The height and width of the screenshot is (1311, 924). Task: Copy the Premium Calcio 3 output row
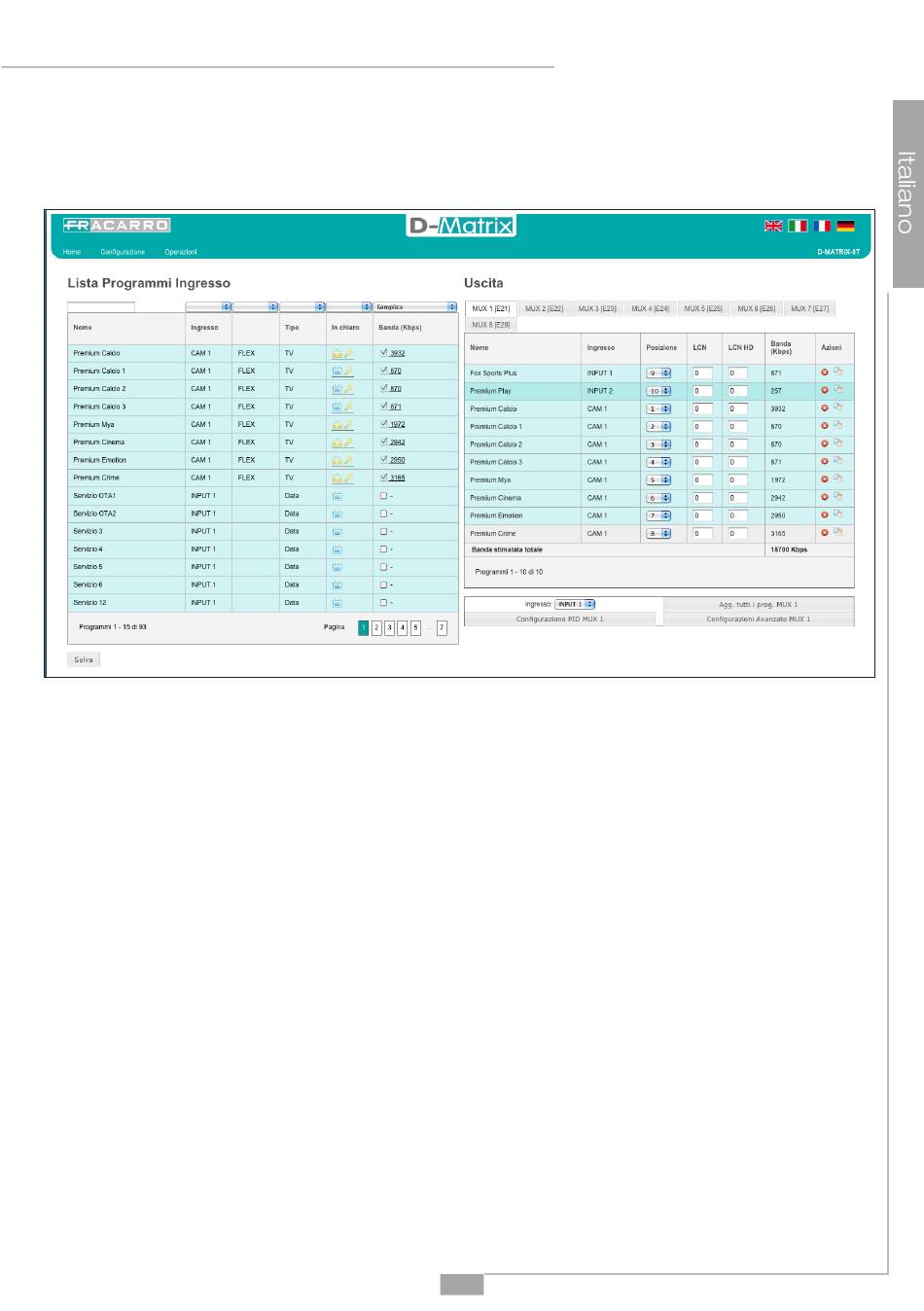(837, 461)
